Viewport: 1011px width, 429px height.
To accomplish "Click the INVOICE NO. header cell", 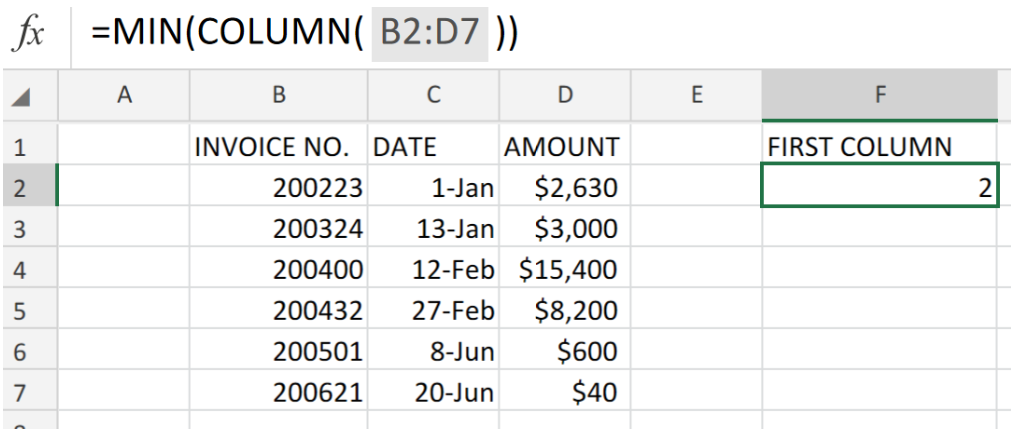I will (279, 145).
